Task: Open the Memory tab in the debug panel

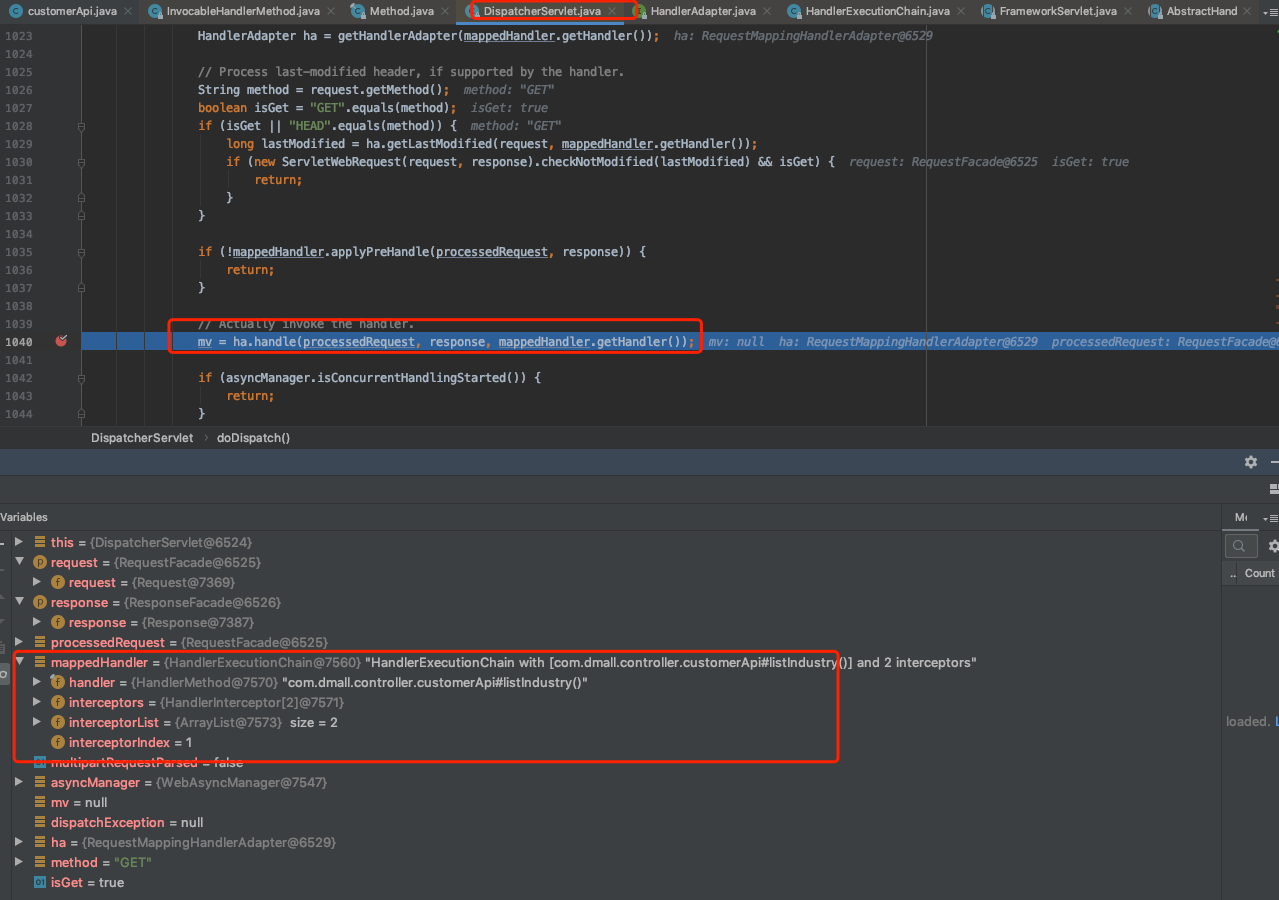Action: click(1240, 517)
